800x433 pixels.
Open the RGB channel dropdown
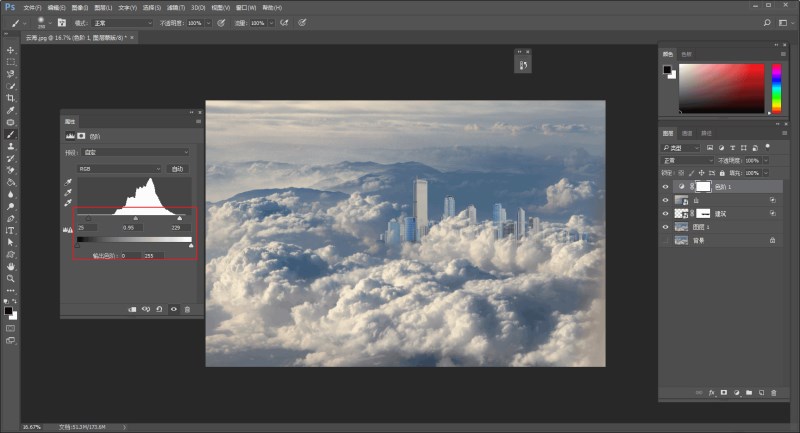pos(119,169)
